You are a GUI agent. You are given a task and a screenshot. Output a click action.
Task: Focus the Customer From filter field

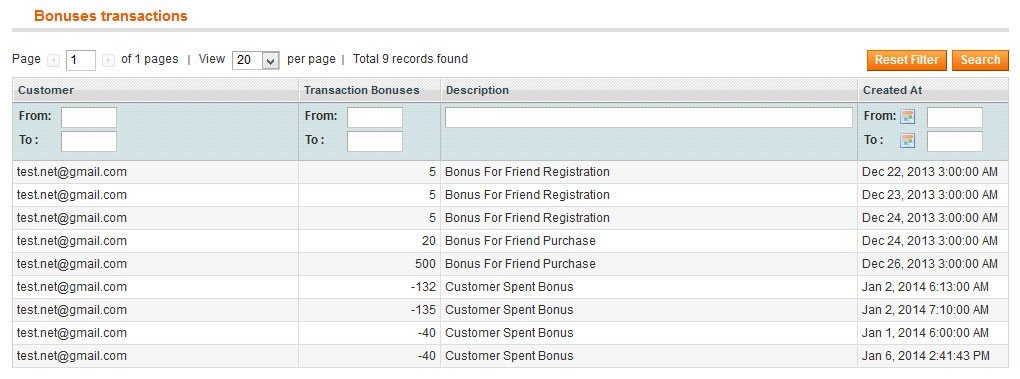pyautogui.click(x=89, y=118)
